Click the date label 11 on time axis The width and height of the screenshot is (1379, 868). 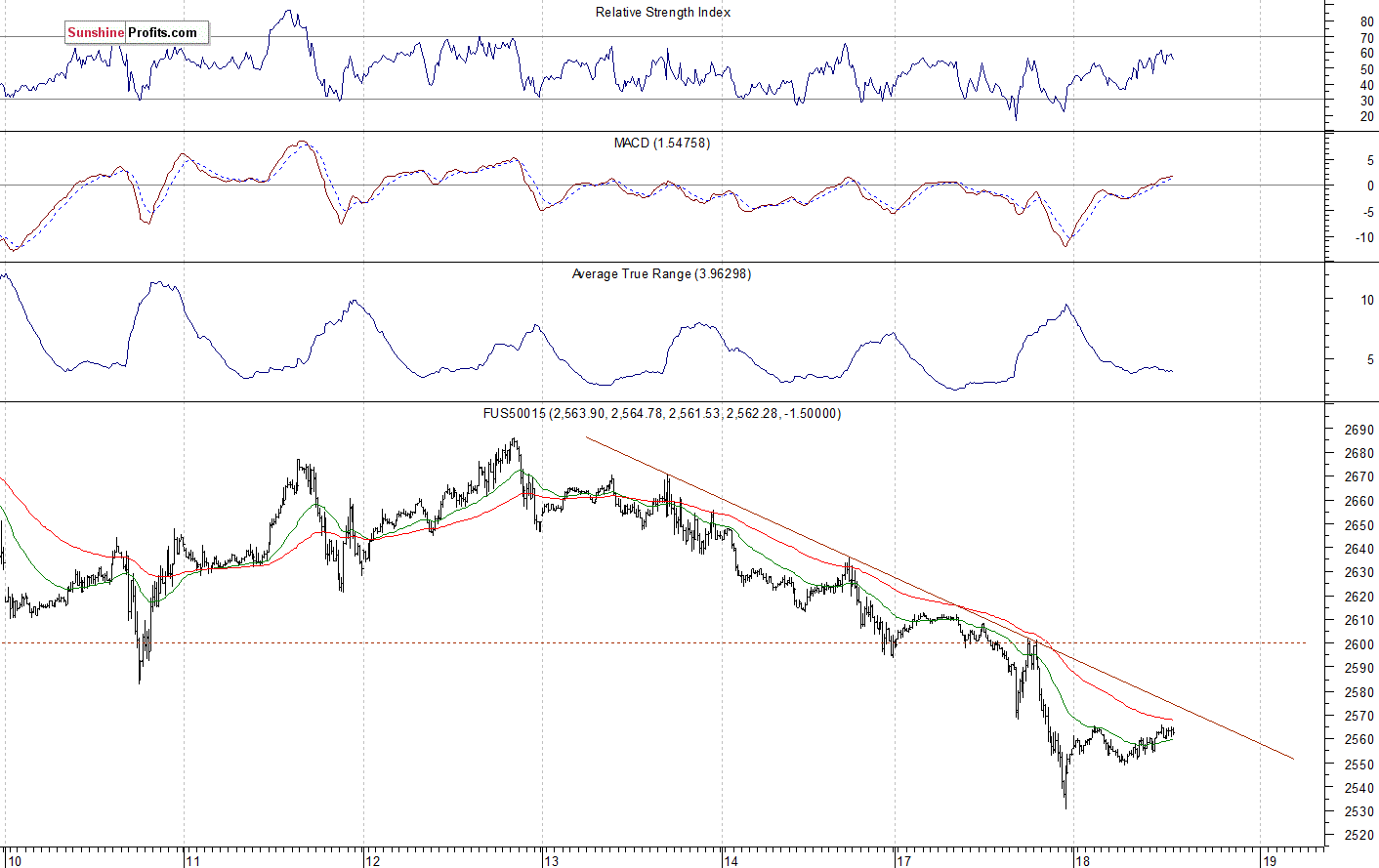[x=192, y=861]
